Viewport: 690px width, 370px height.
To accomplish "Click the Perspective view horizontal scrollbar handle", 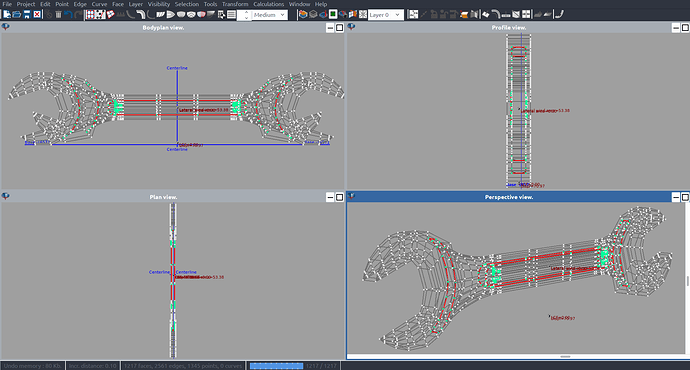I will pos(565,356).
